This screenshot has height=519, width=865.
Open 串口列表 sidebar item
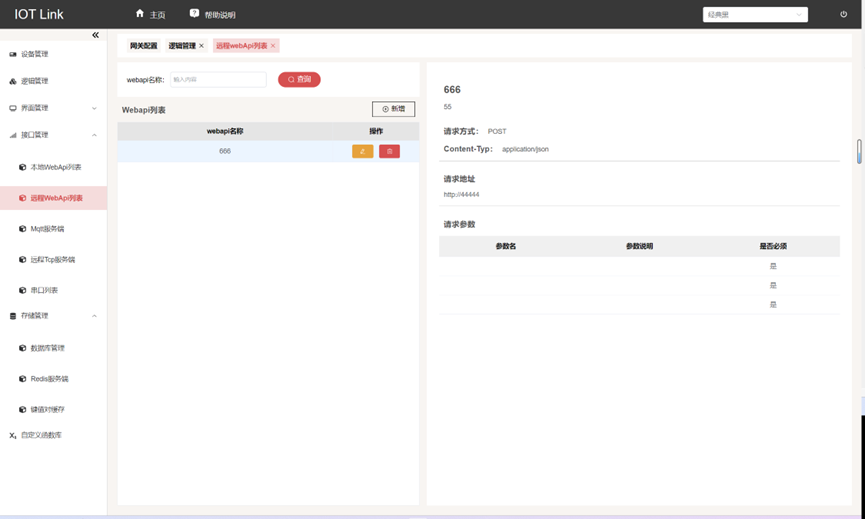(x=54, y=290)
